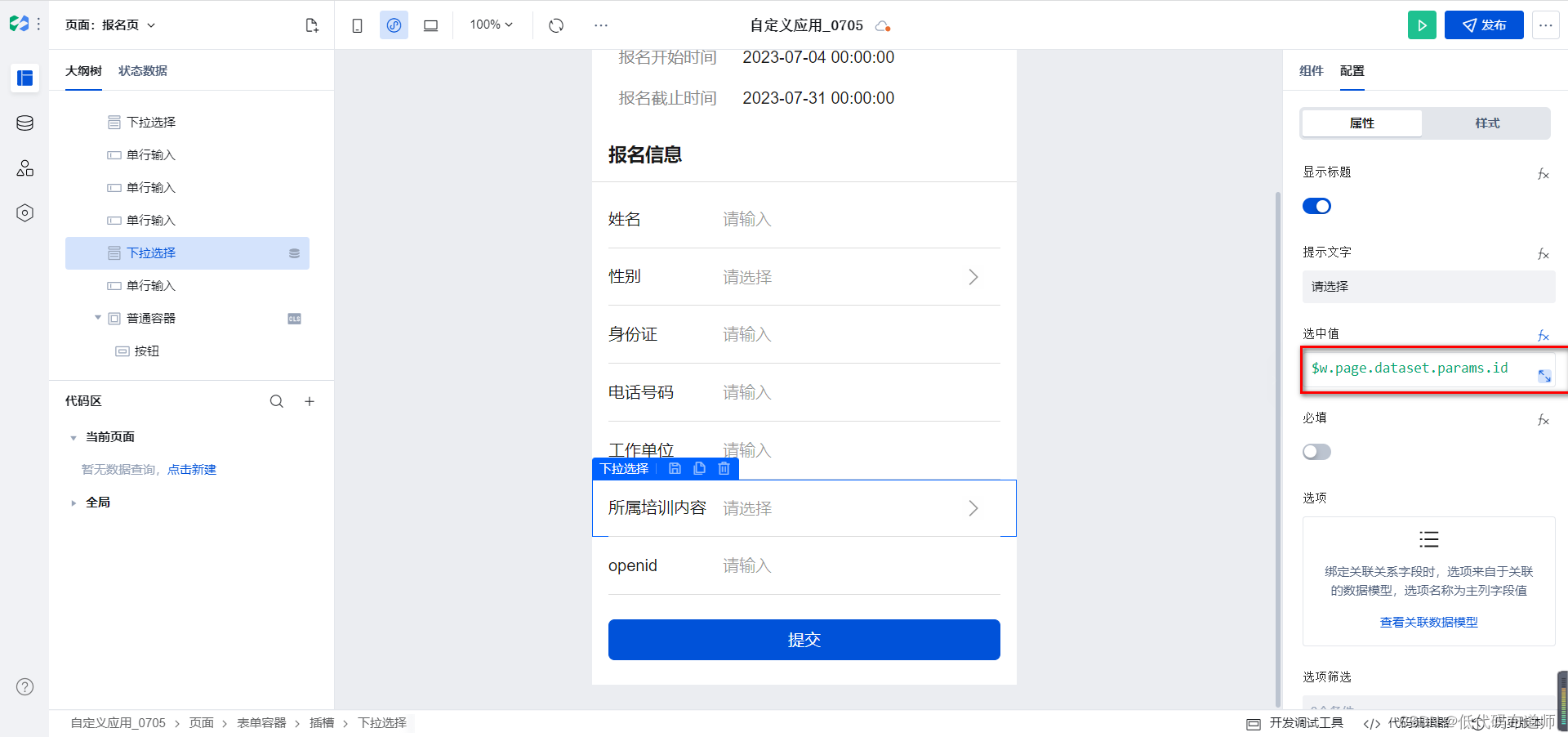1568x737 pixels.
Task: Expand the 选中值 expression editor icon
Action: 1545,376
